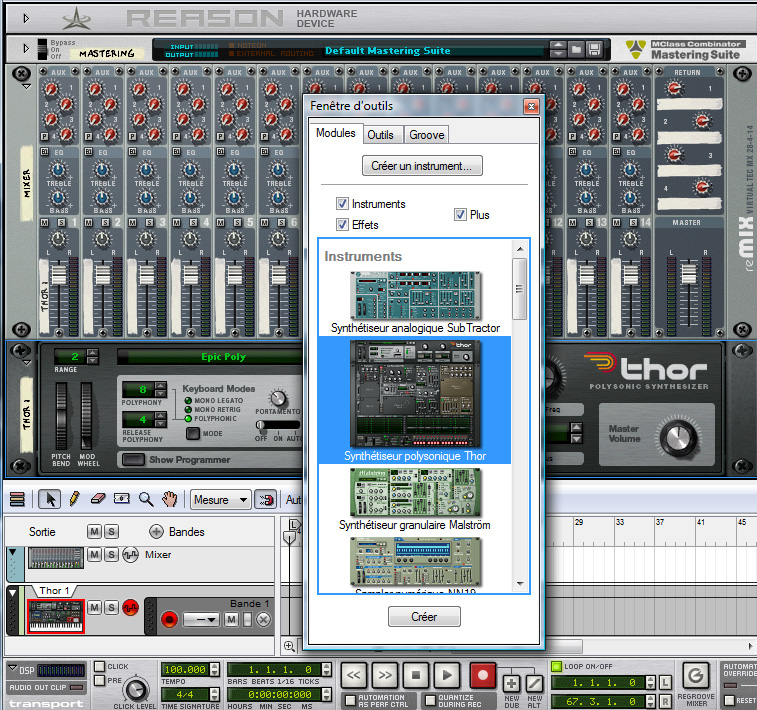
Task: Select the Pencil tool
Action: (x=74, y=499)
